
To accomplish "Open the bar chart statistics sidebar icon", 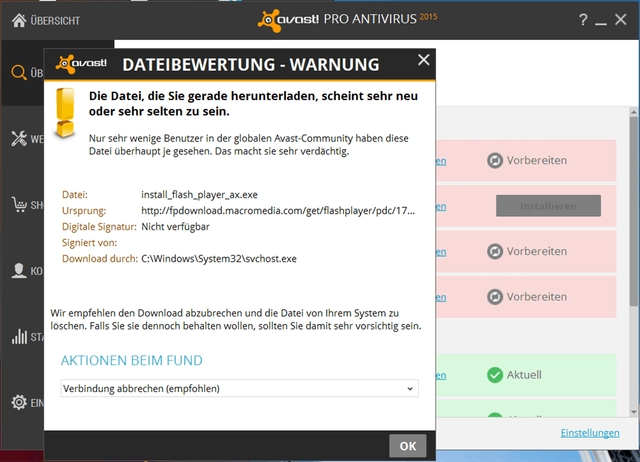I will (x=19, y=337).
